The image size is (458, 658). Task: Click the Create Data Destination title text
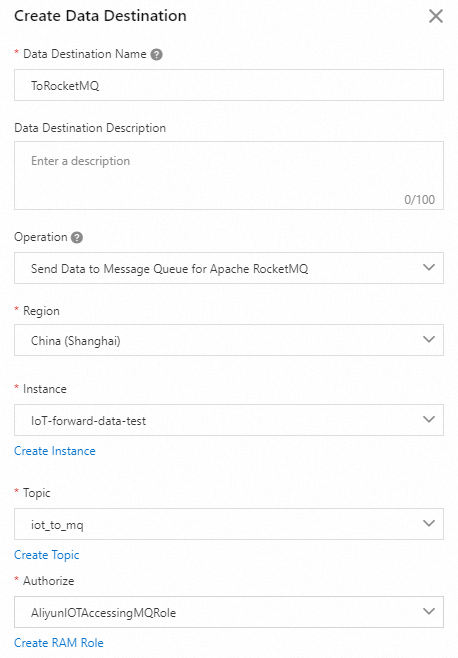[100, 16]
